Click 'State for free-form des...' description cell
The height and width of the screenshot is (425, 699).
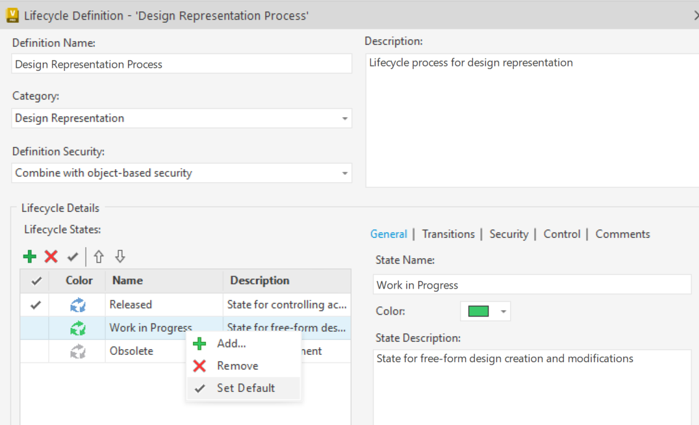(287, 327)
